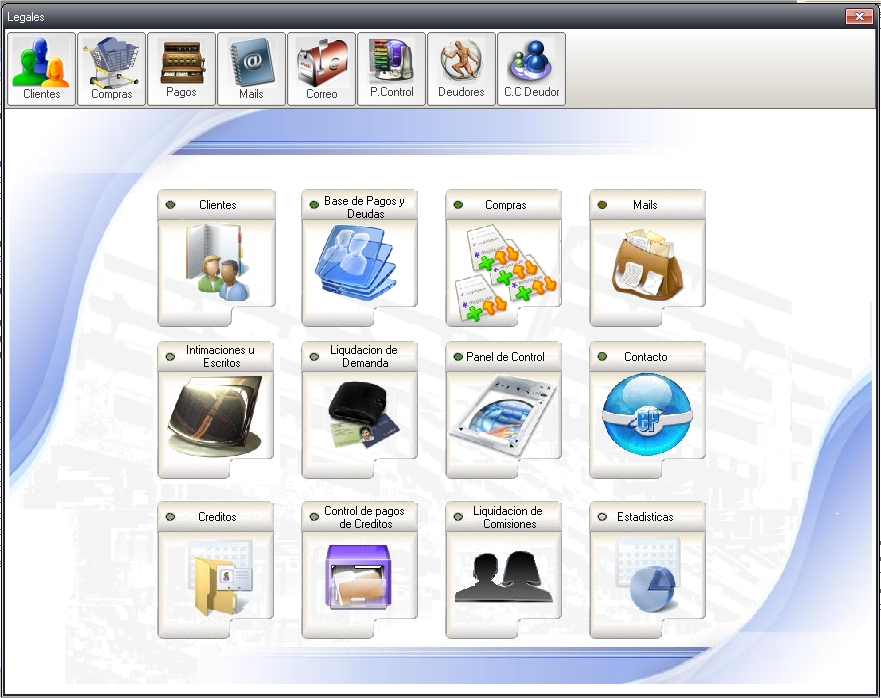The width and height of the screenshot is (881, 698).
Task: Select the Liquidacion de Comisiones header
Action: pos(508,517)
